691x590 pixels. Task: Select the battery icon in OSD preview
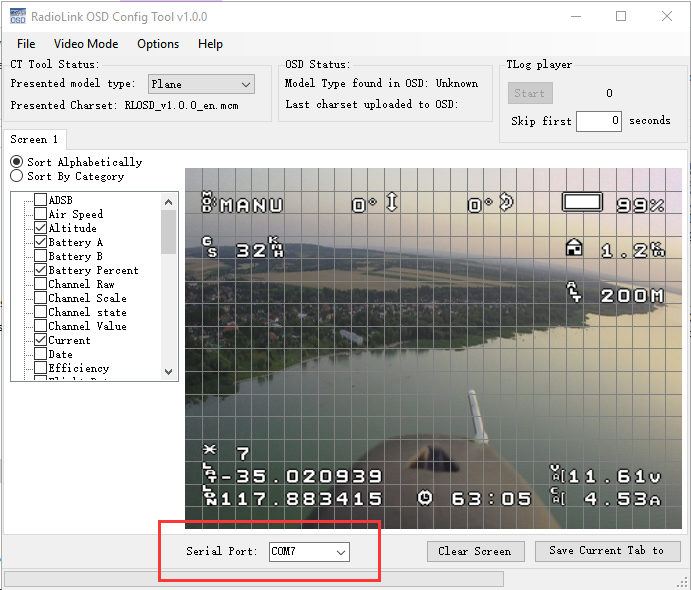pos(583,203)
